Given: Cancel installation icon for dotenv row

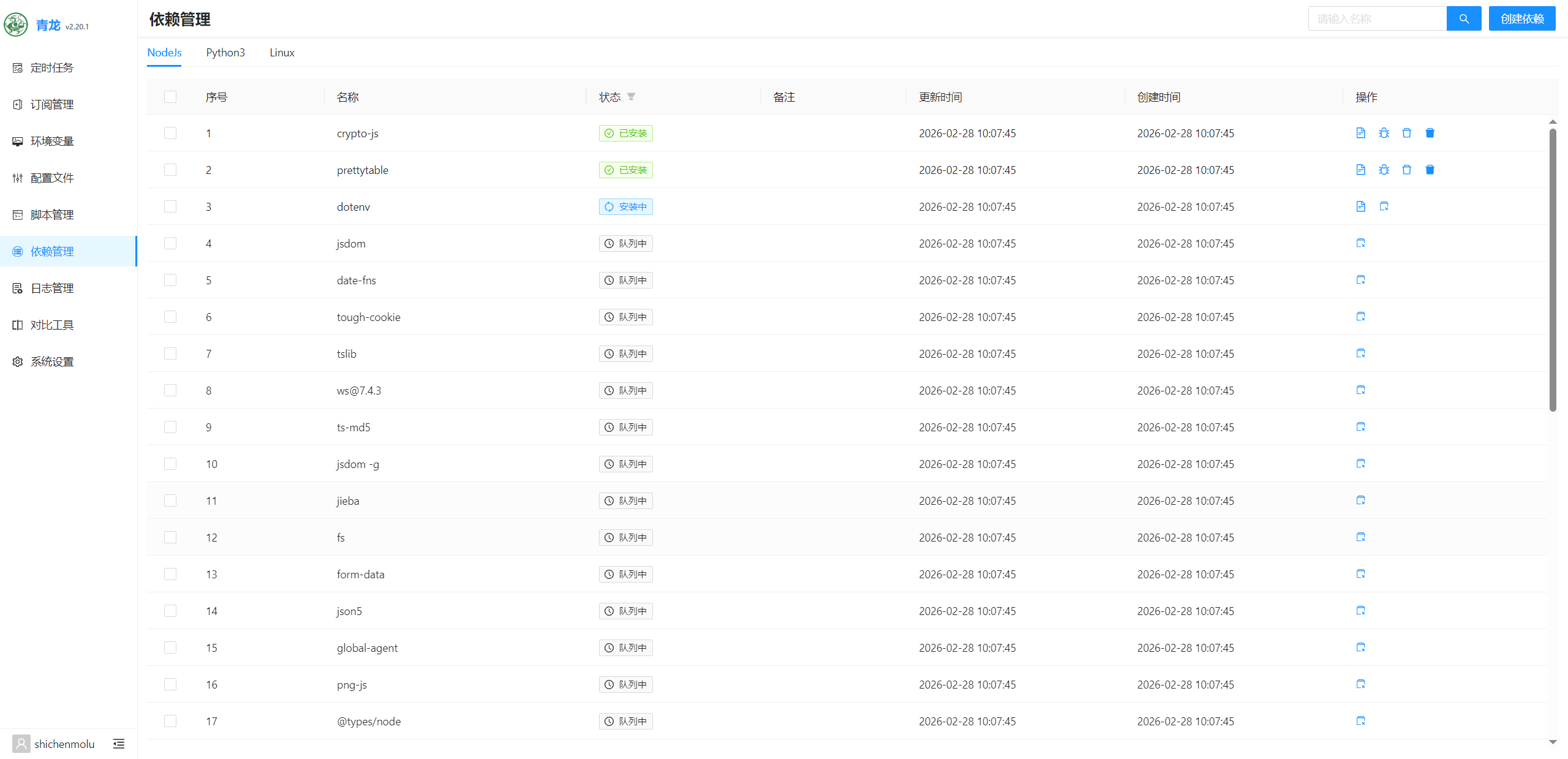Looking at the screenshot, I should tap(1384, 206).
